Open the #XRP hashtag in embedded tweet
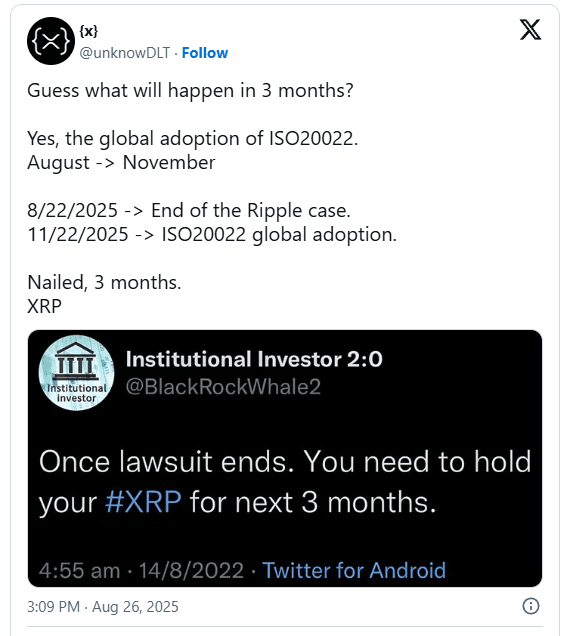The image size is (572, 636). point(143,502)
